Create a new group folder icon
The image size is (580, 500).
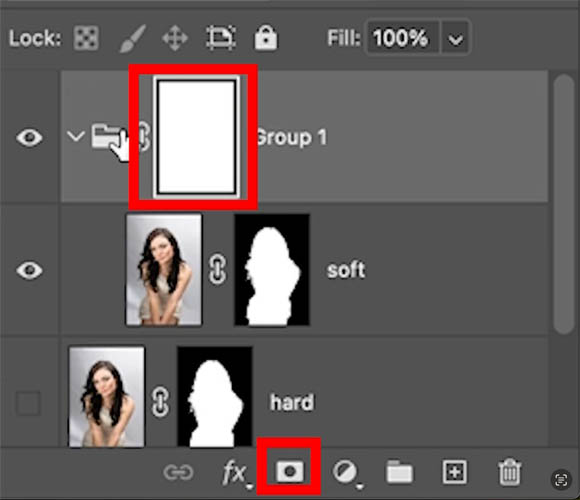(399, 472)
